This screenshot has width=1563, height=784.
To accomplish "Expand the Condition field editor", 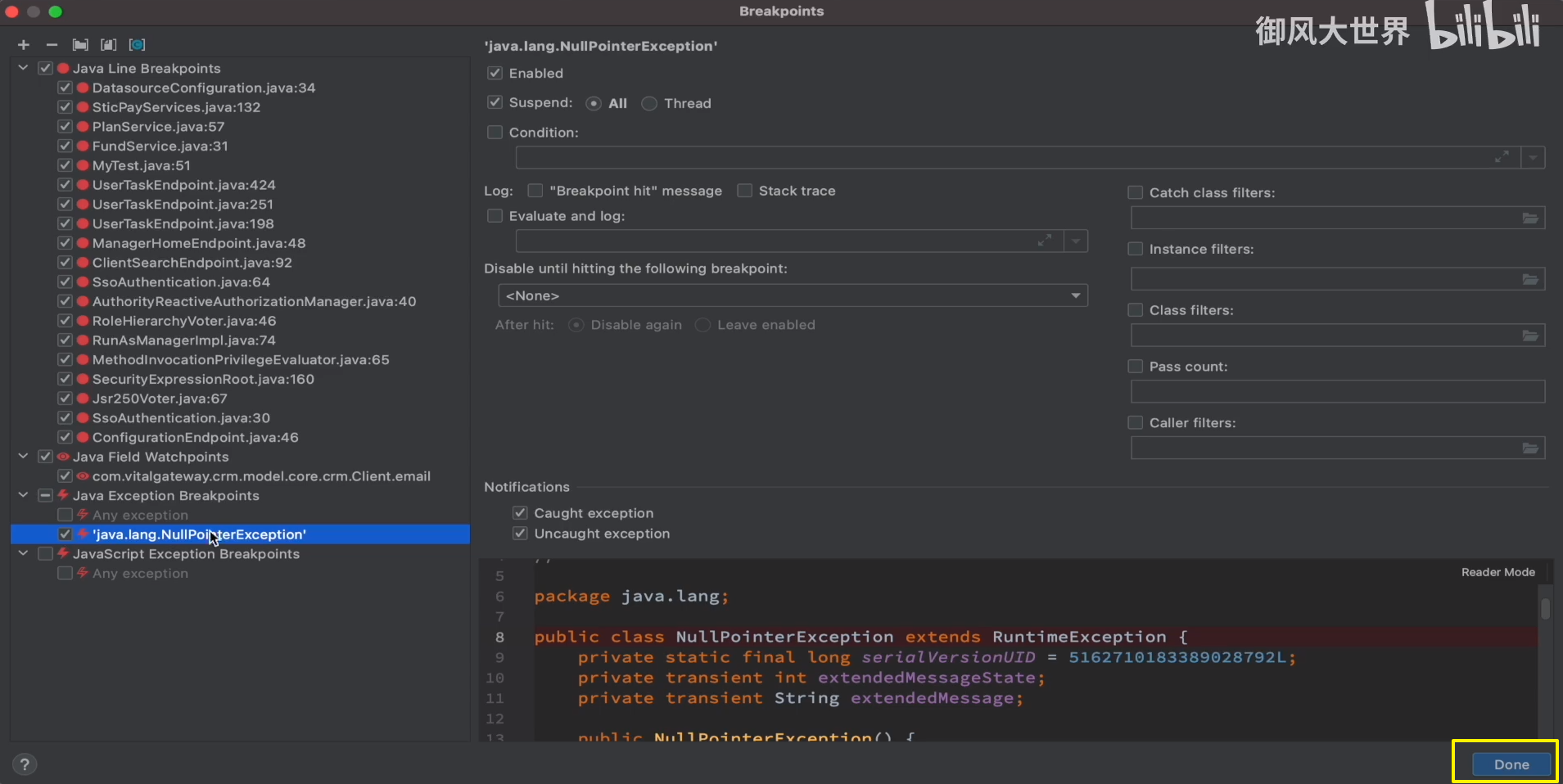I will 1502,157.
